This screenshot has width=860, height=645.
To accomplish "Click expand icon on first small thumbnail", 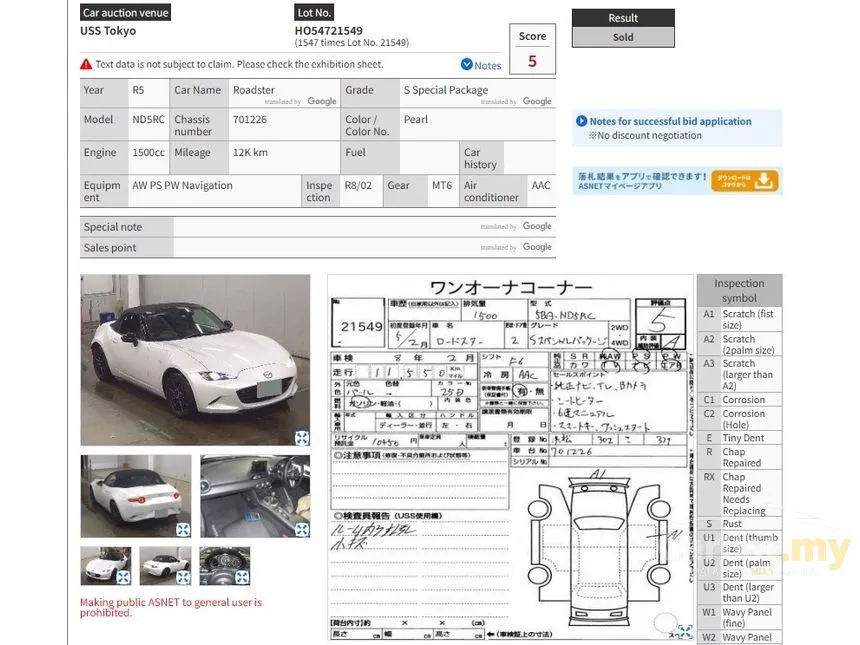I will tap(123, 577).
